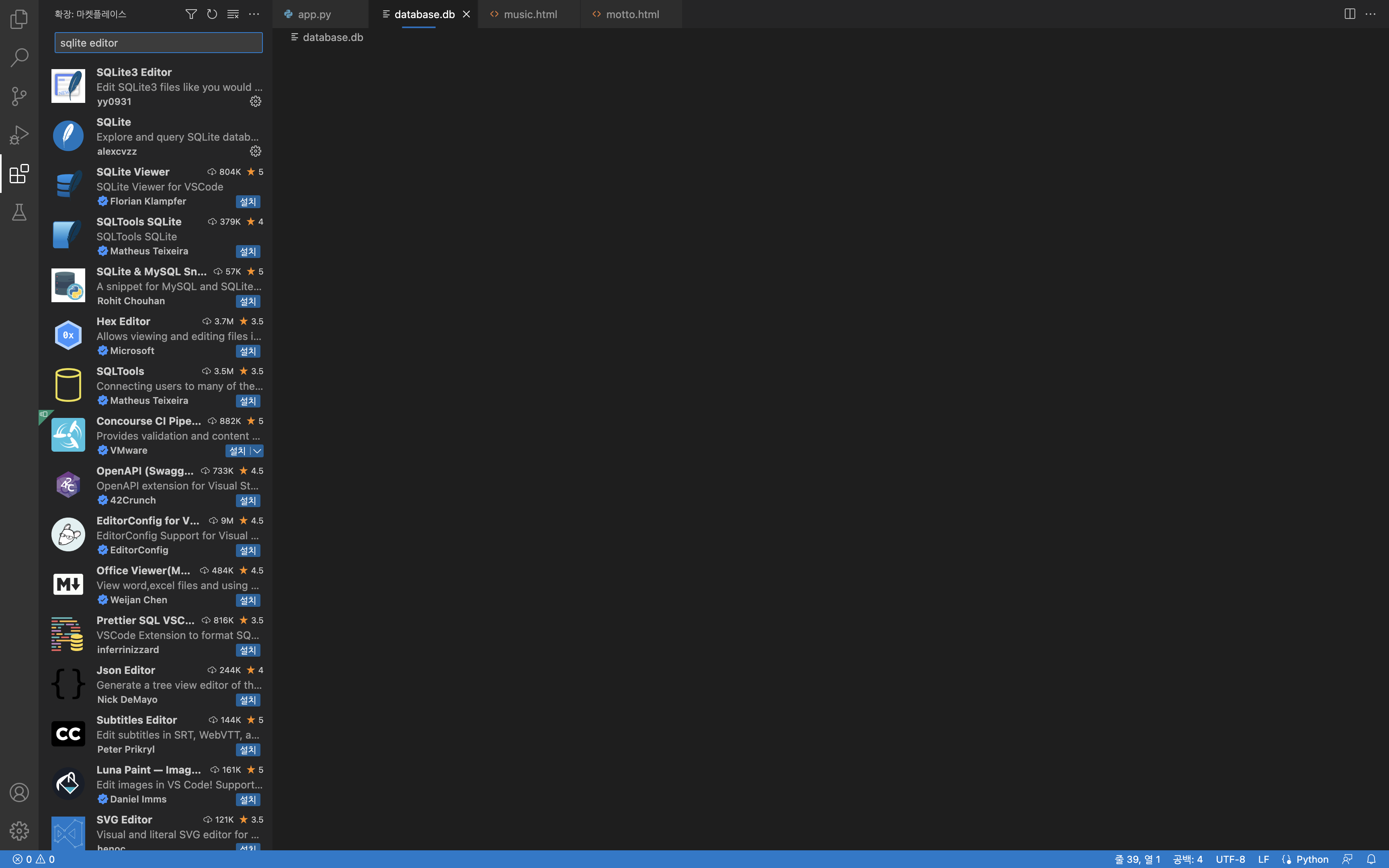Open the editor more-actions menu

coord(1370,14)
